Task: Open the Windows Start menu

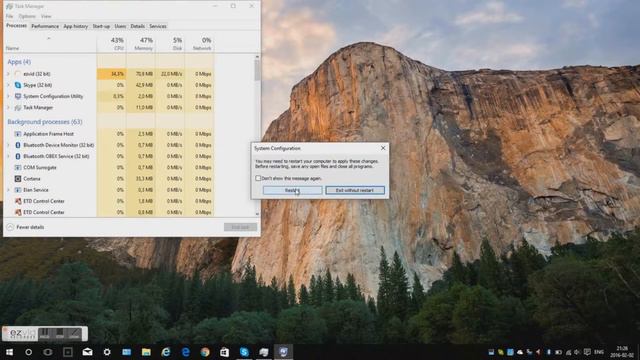Action: 9,352
